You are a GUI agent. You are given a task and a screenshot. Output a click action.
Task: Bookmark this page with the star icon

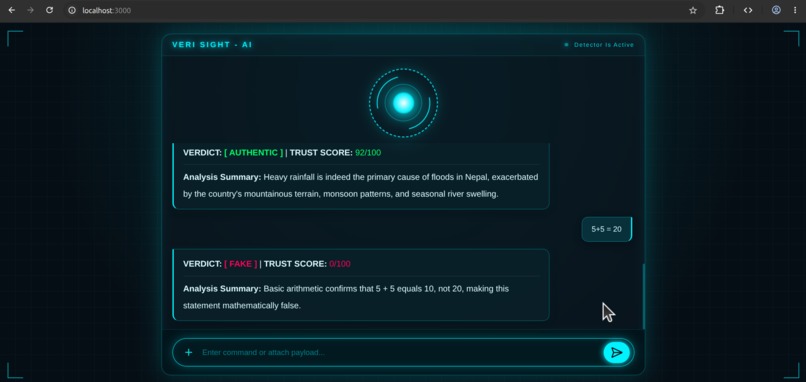[693, 10]
